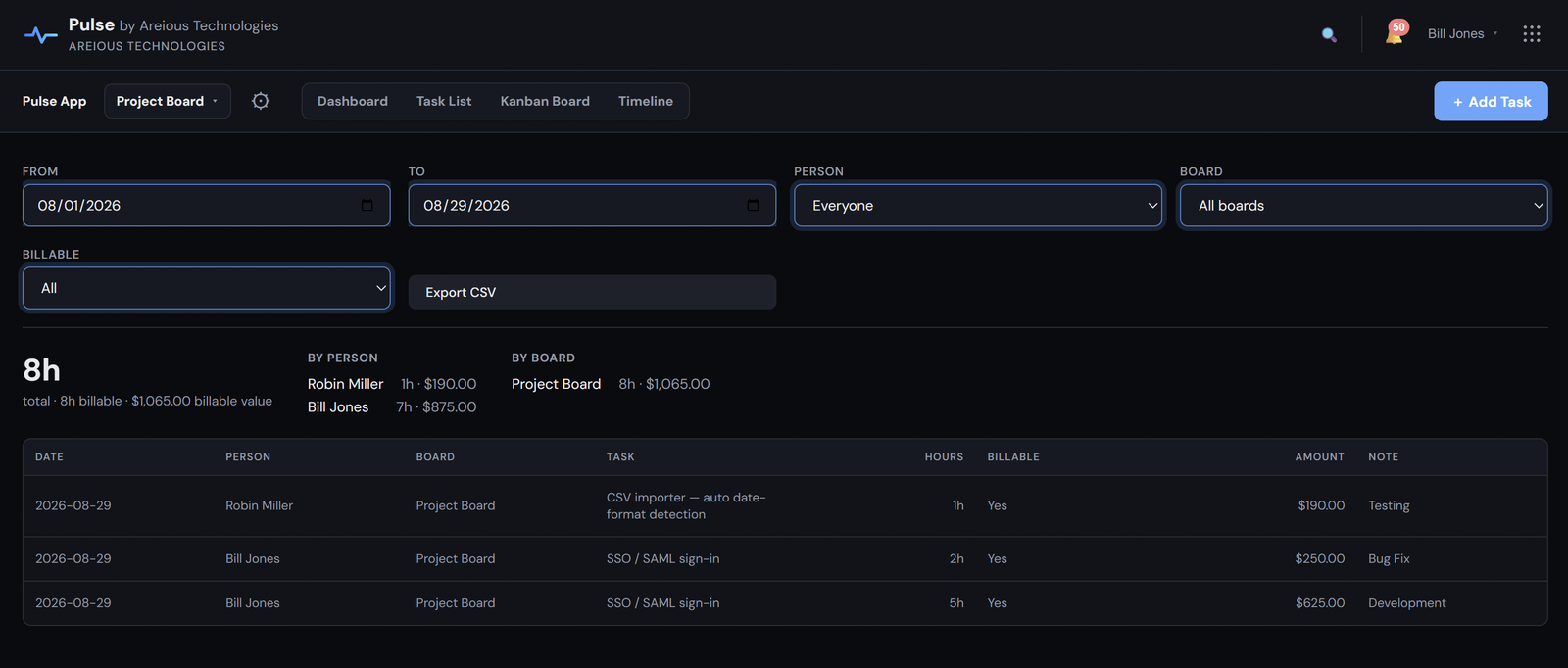Open calendar picker in From date field
The width and height of the screenshot is (1568, 668).
tap(367, 206)
